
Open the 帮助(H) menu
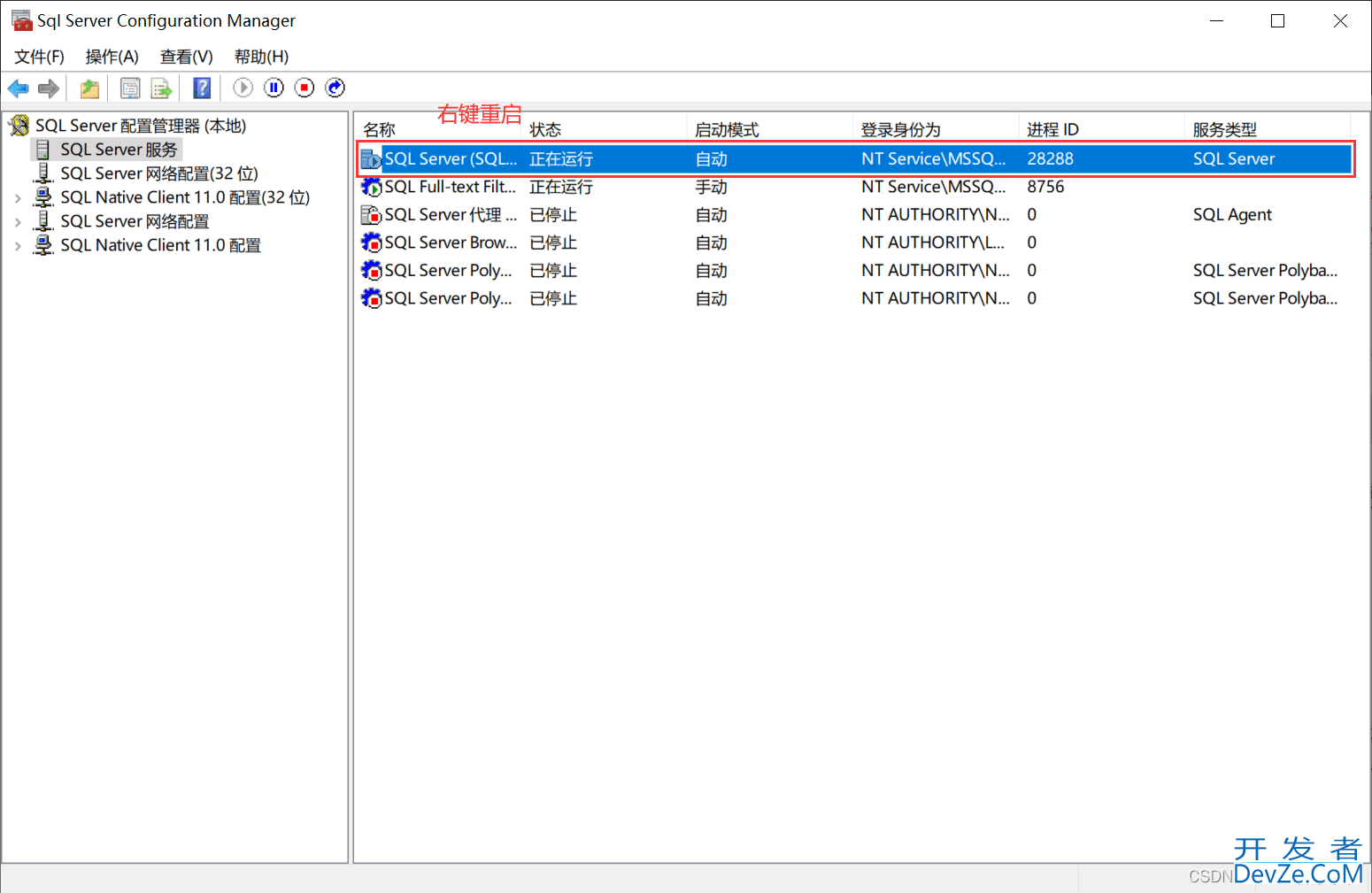point(261,57)
